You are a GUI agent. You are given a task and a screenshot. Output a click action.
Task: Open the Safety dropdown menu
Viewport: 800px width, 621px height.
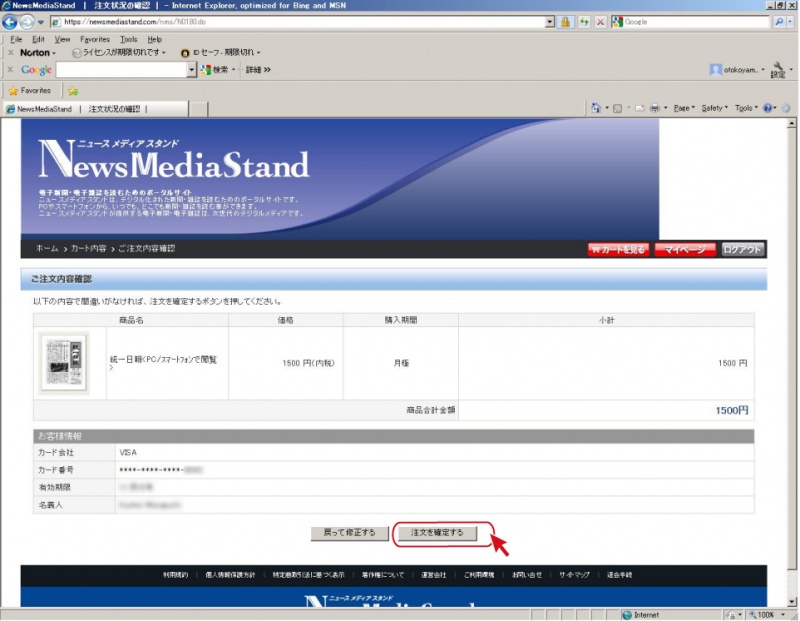[714, 108]
